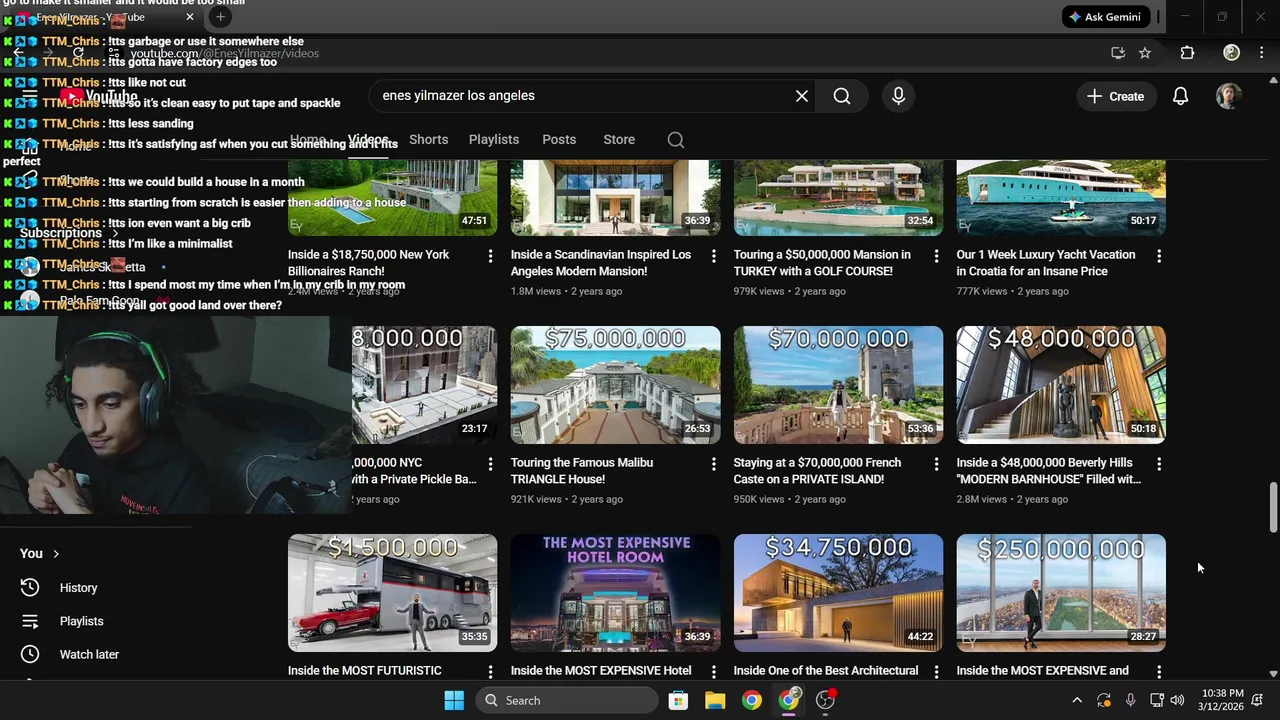Image resolution: width=1280 pixels, height=720 pixels.
Task: Open options for MOST EXPENSIVE Hotel video
Action: coord(713,672)
